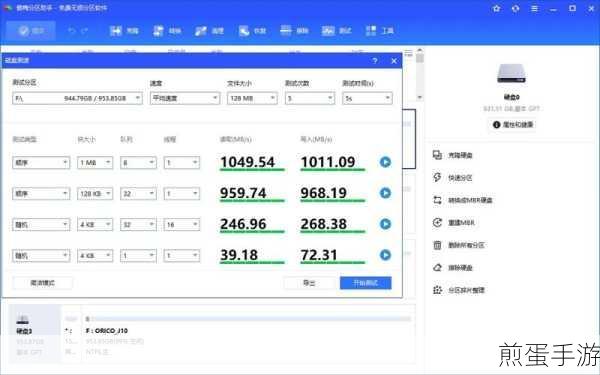
Task: Open the Tools grid menu in toolbar
Action: (x=379, y=31)
